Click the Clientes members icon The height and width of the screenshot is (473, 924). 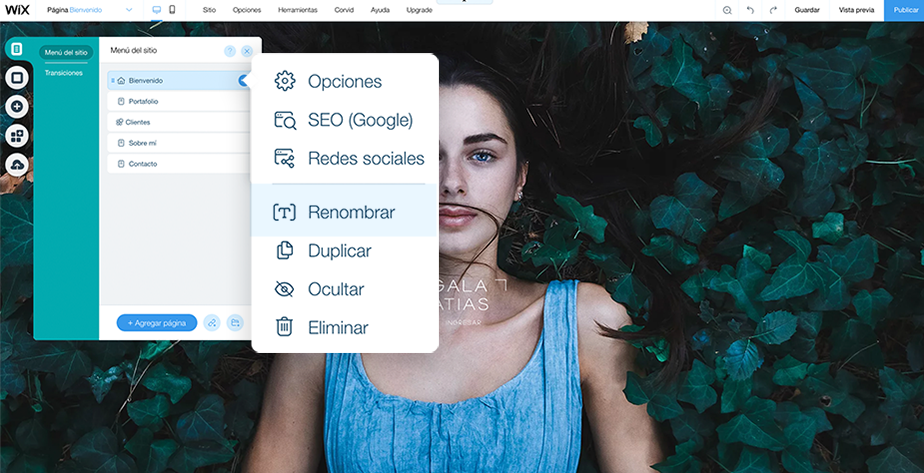pos(120,122)
